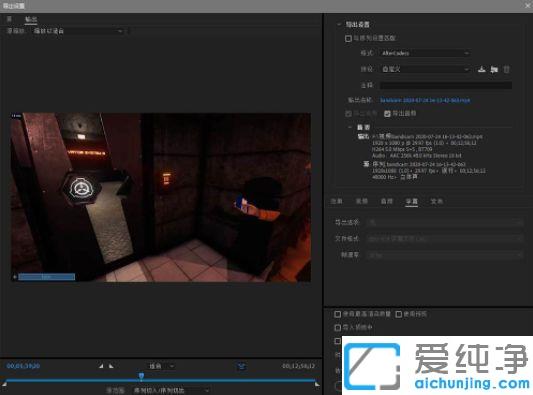Collapse the export settings section arrow

[339, 24]
